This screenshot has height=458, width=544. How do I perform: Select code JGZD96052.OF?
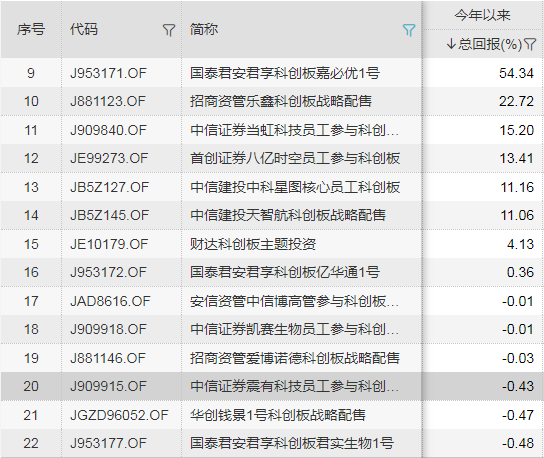pyautogui.click(x=119, y=415)
